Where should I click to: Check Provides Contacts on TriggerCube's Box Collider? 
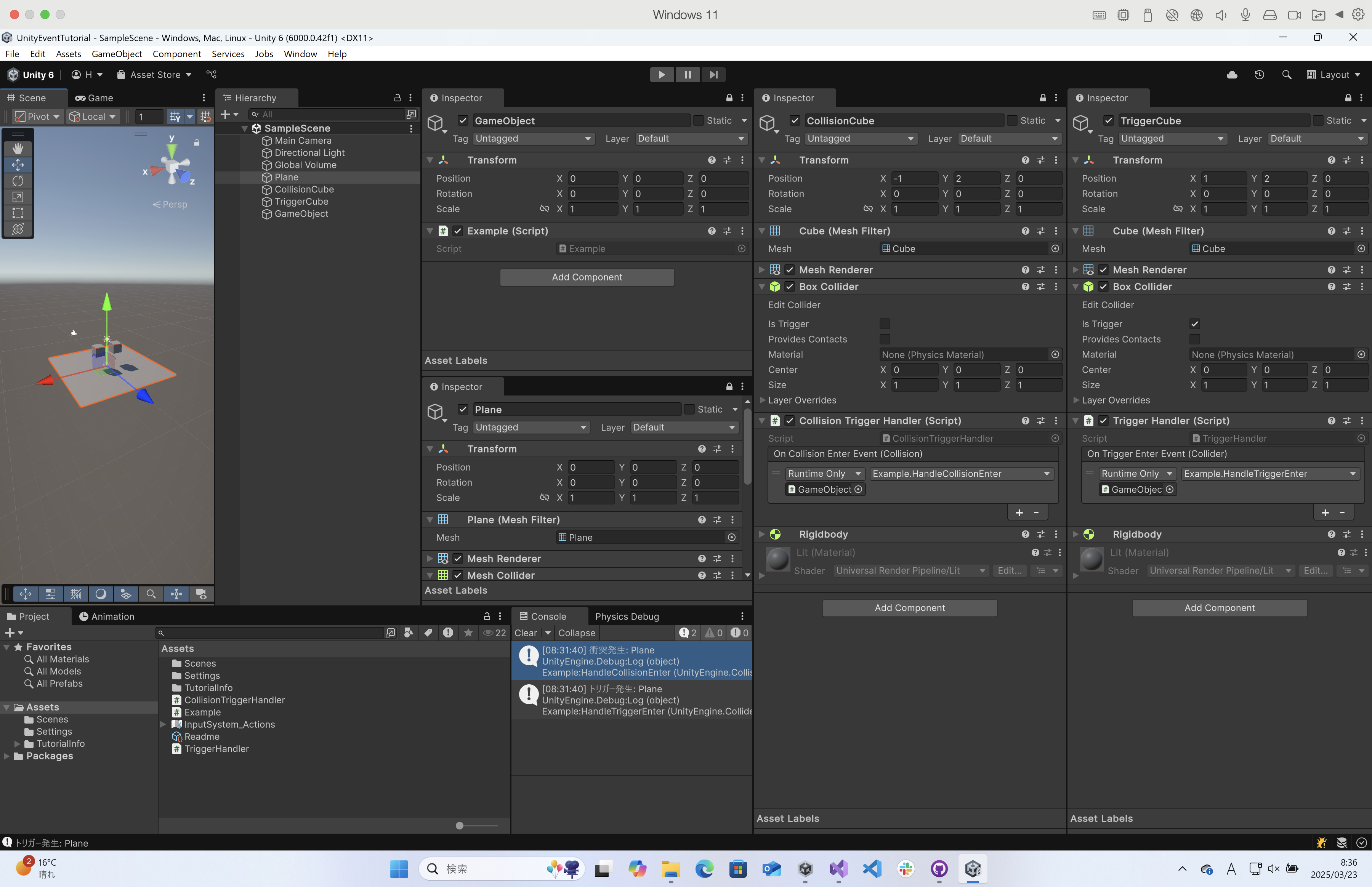[1195, 339]
